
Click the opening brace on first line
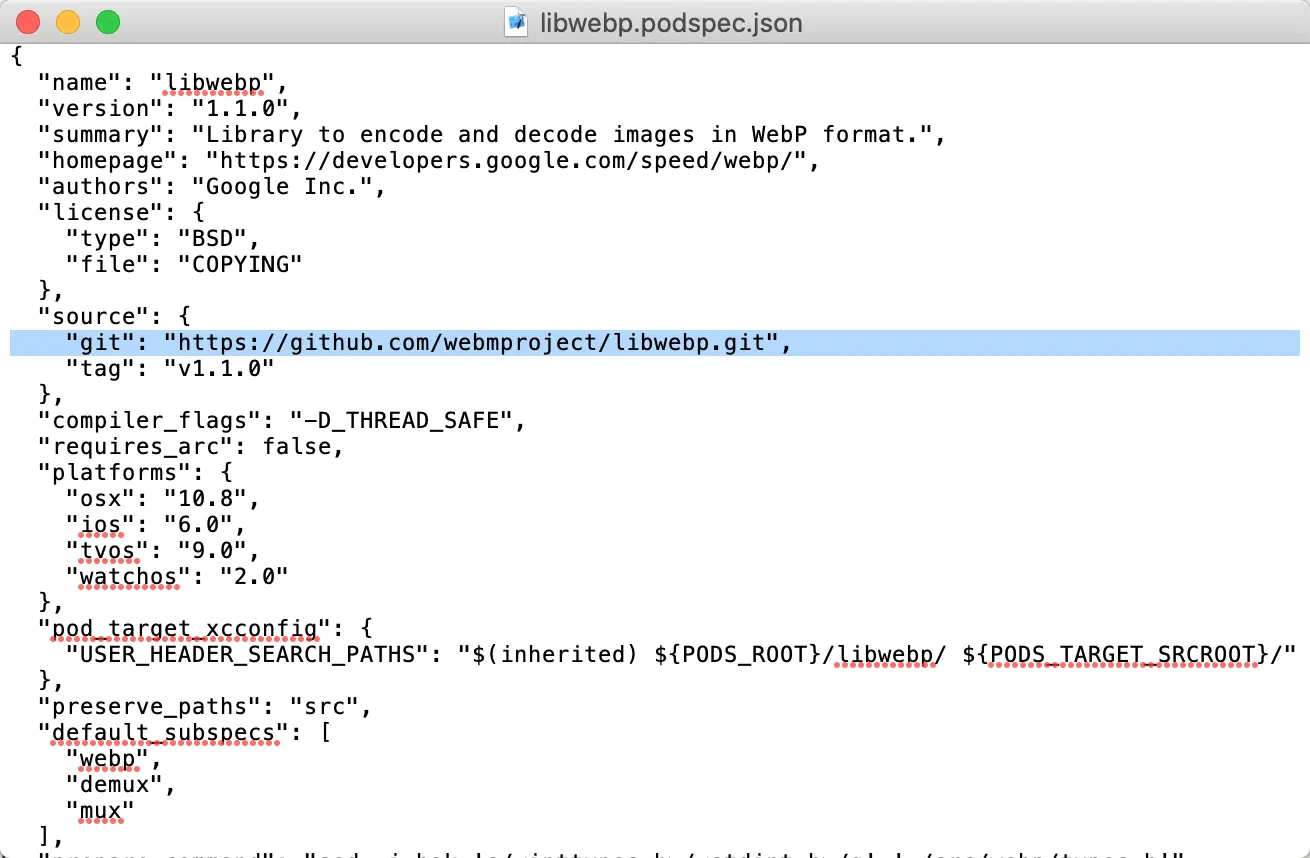point(17,56)
